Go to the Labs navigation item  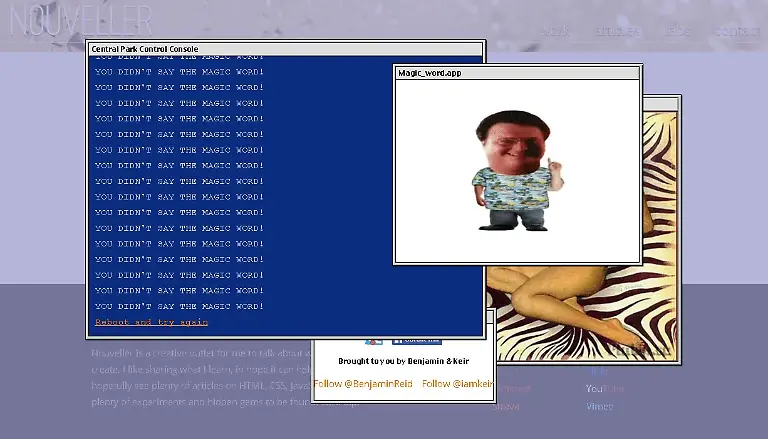678,31
